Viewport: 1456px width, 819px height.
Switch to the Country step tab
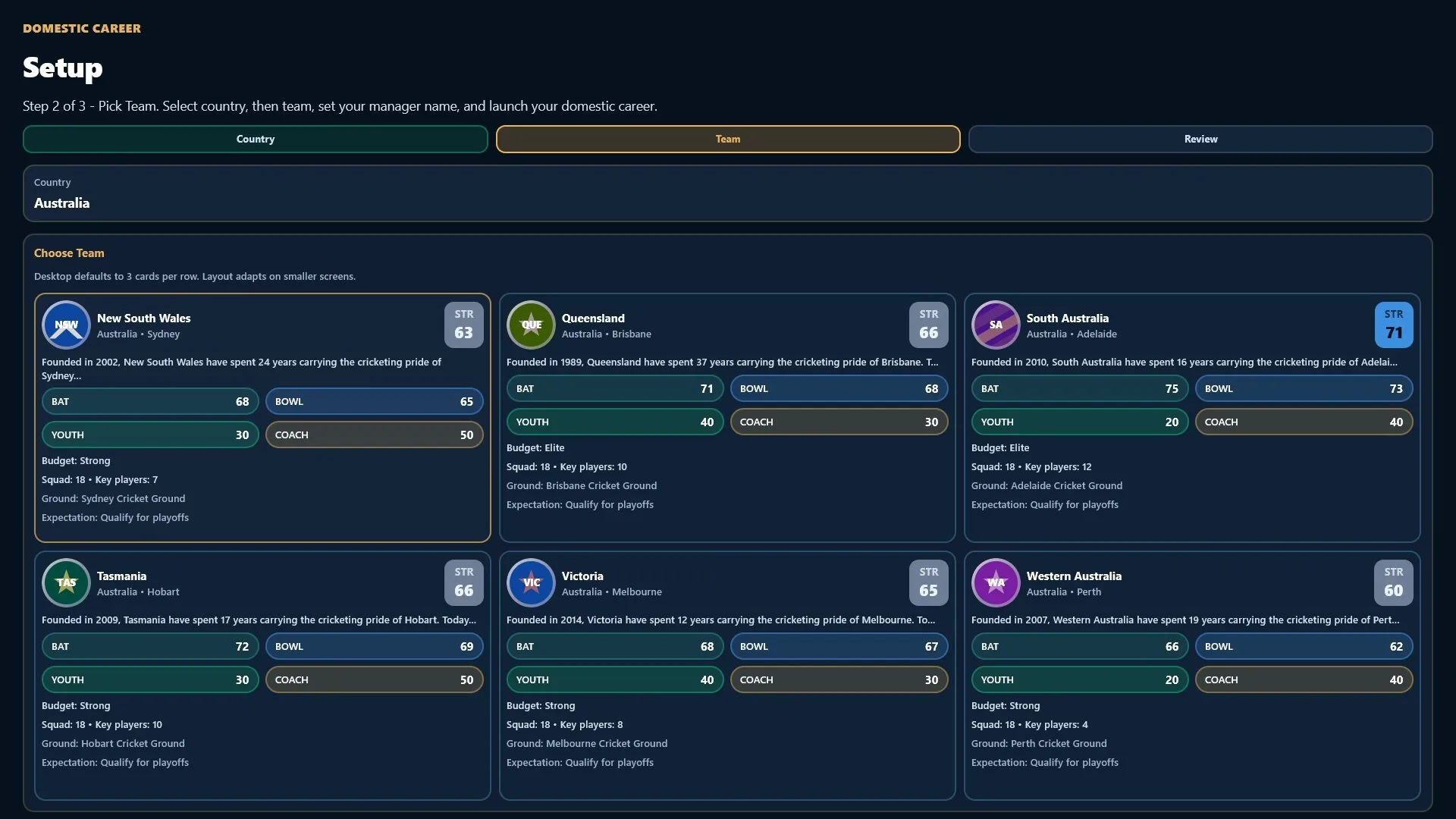pos(256,140)
